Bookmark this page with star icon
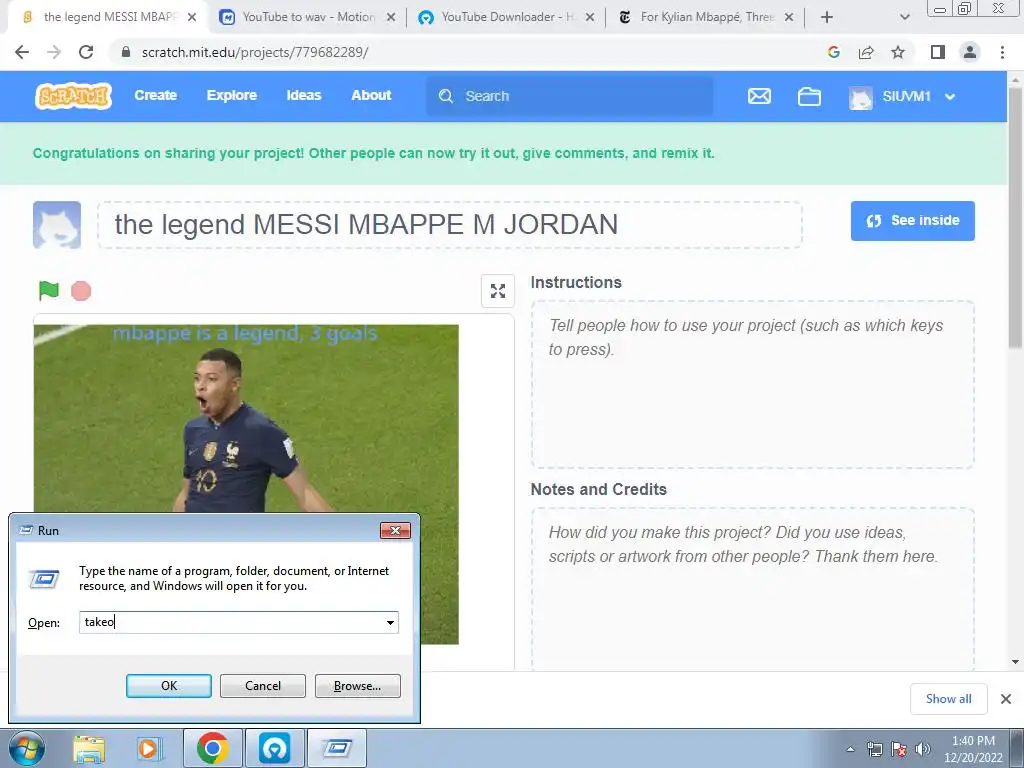 pos(898,52)
